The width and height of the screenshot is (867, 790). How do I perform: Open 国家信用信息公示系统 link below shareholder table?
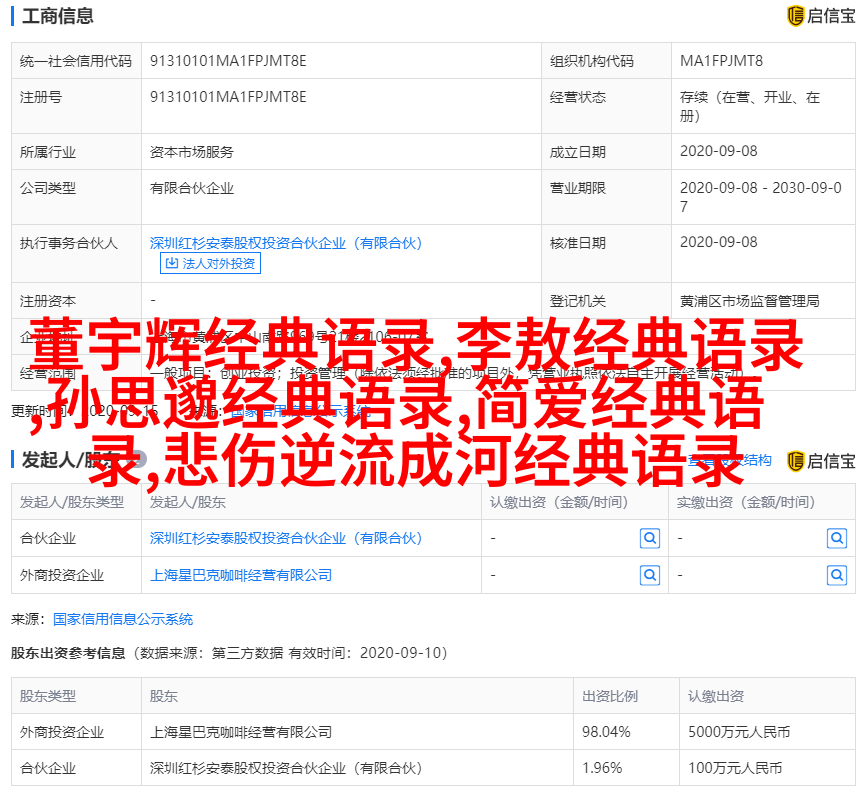tap(123, 619)
